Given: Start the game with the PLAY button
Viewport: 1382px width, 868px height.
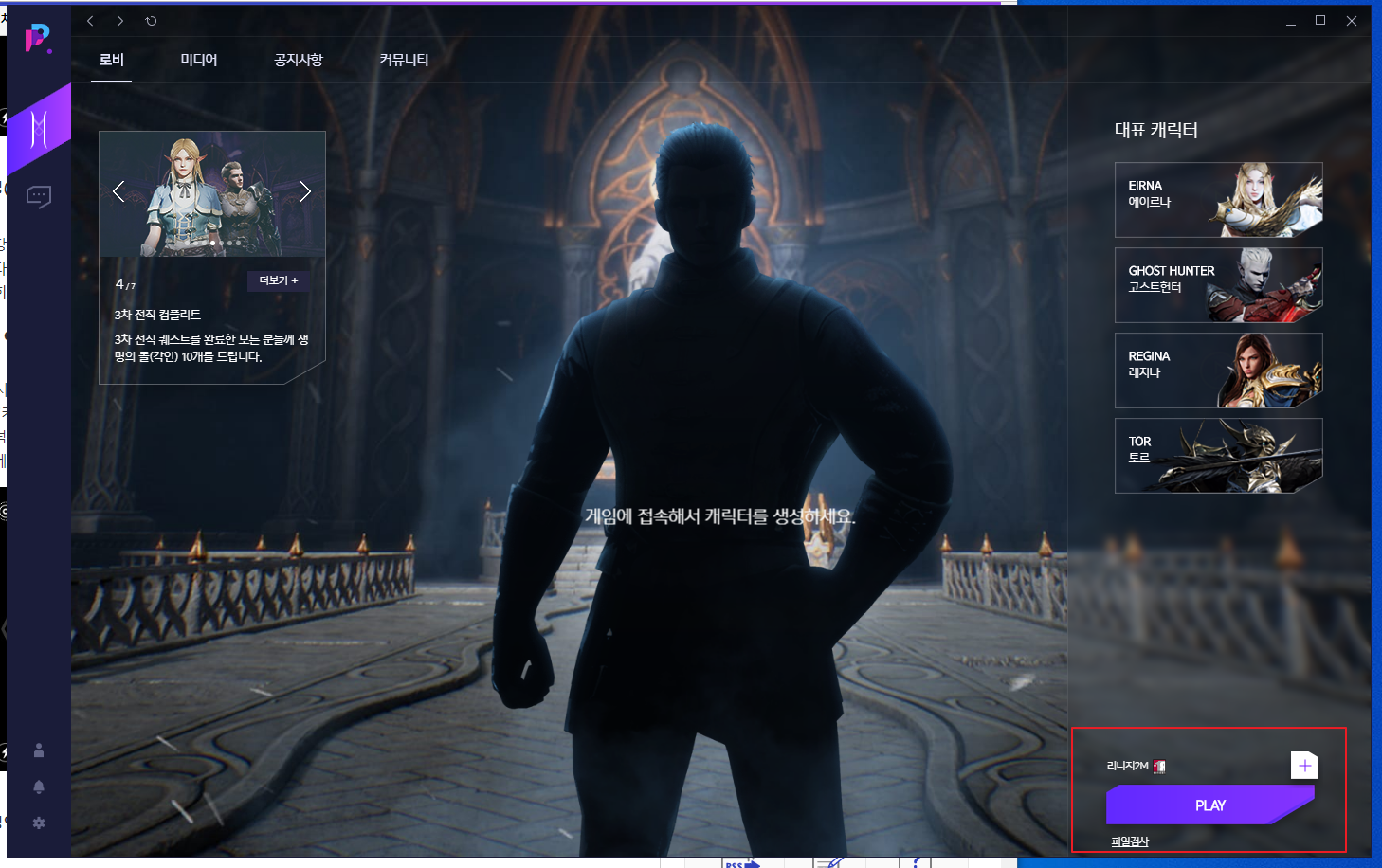Looking at the screenshot, I should [1210, 805].
